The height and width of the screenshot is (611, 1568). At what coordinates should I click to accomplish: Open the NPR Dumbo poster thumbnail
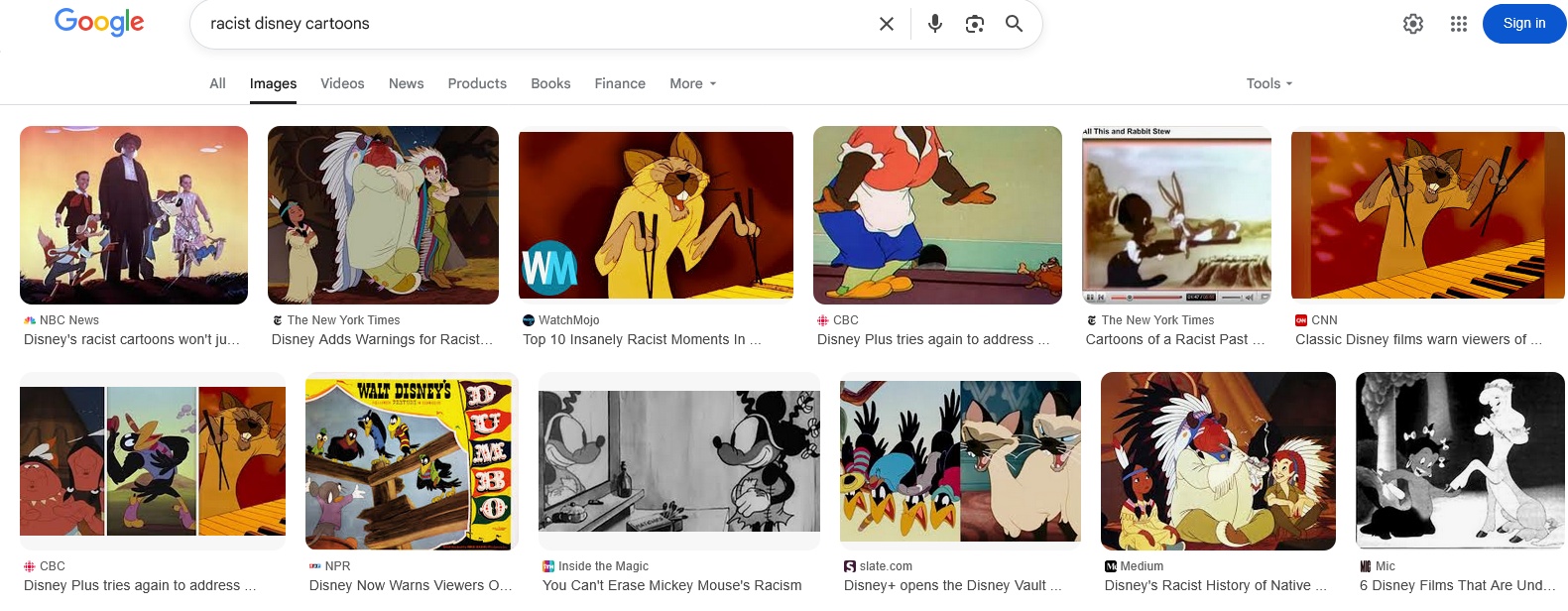click(x=412, y=461)
